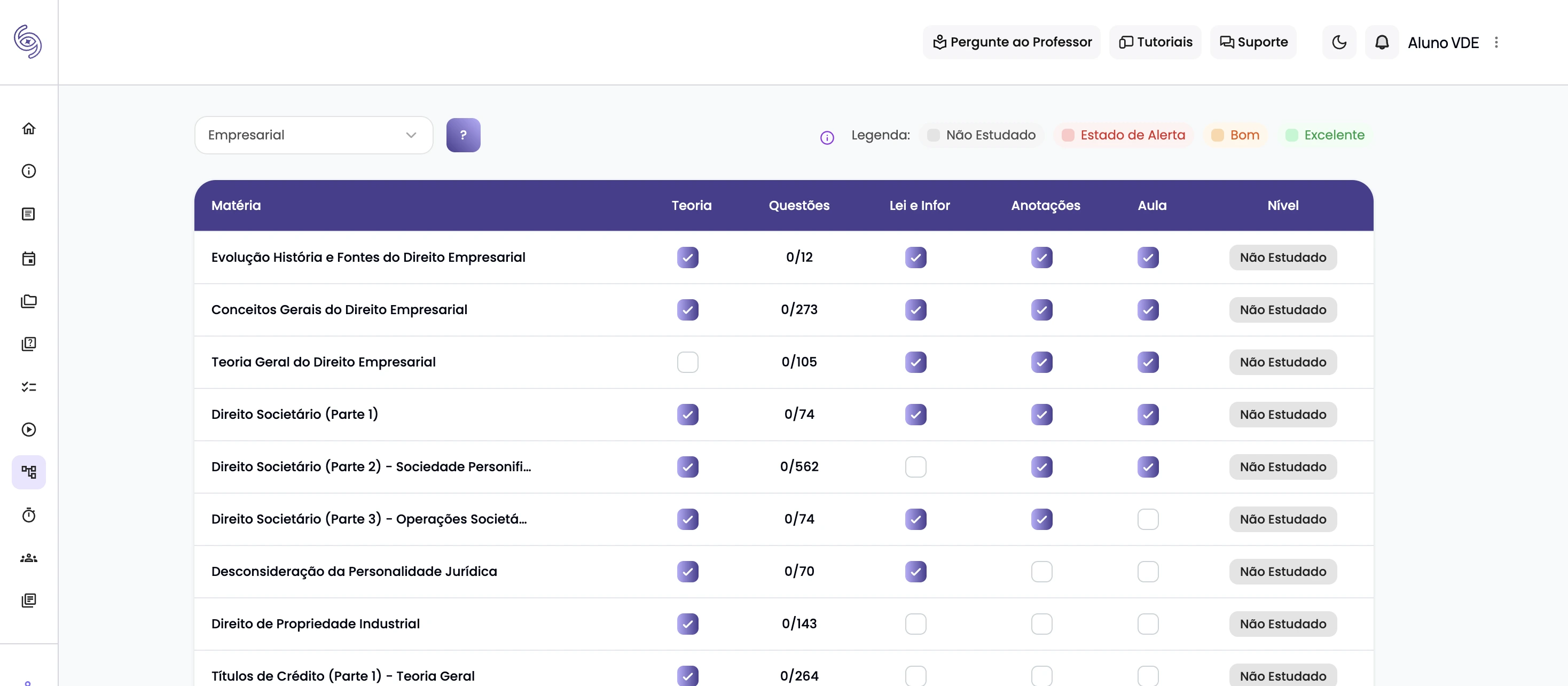Viewport: 1568px width, 686px height.
Task: Click the play video sidebar icon
Action: click(x=29, y=430)
